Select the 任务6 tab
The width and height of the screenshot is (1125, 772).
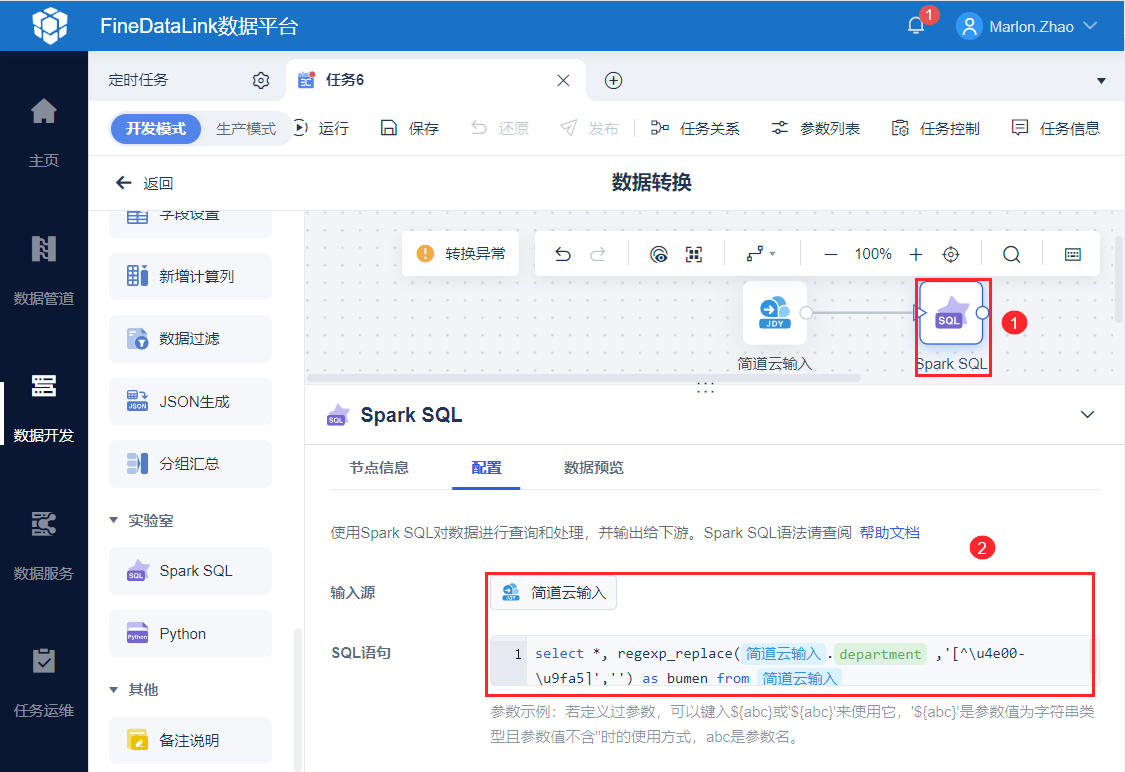point(435,80)
